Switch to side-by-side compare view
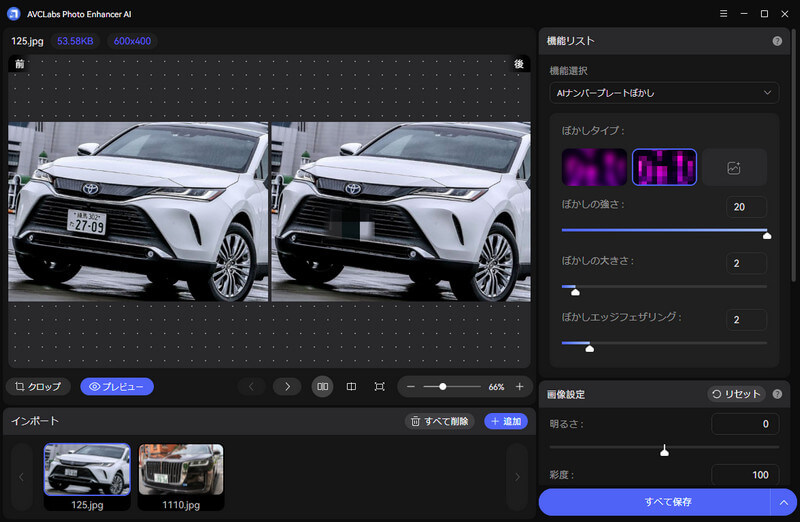 coord(322,386)
